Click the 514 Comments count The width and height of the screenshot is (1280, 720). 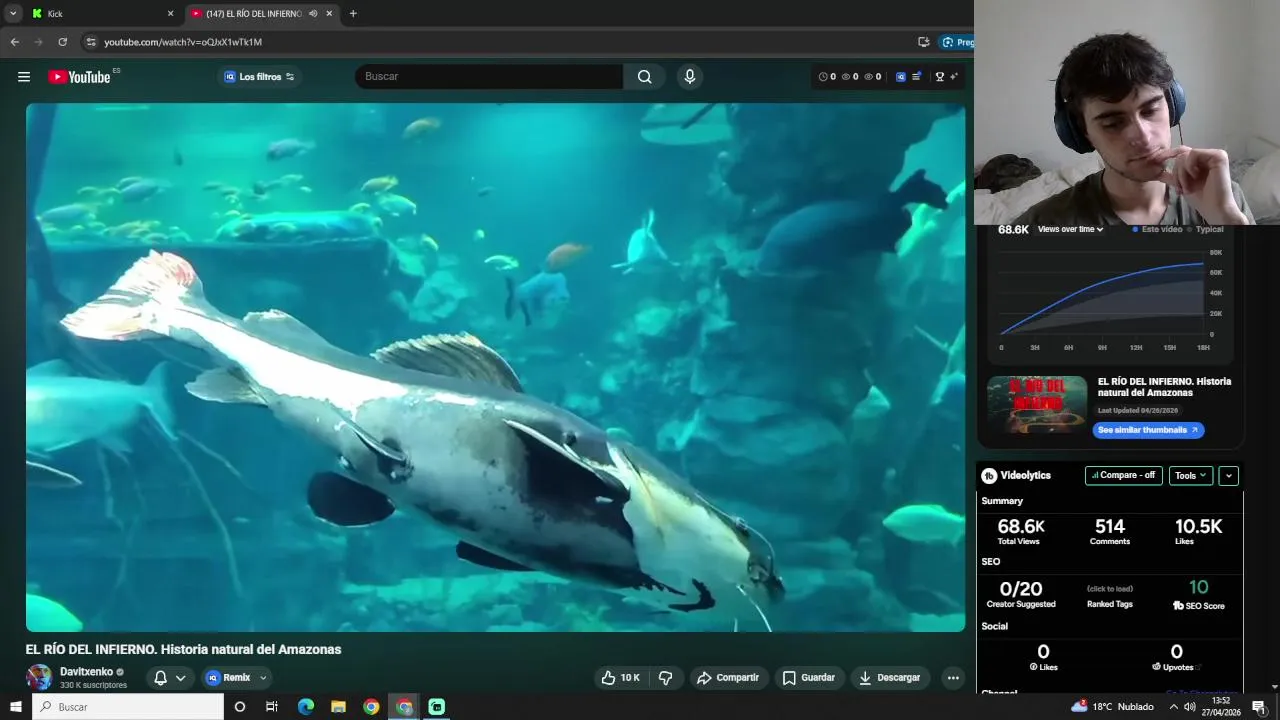(1110, 527)
